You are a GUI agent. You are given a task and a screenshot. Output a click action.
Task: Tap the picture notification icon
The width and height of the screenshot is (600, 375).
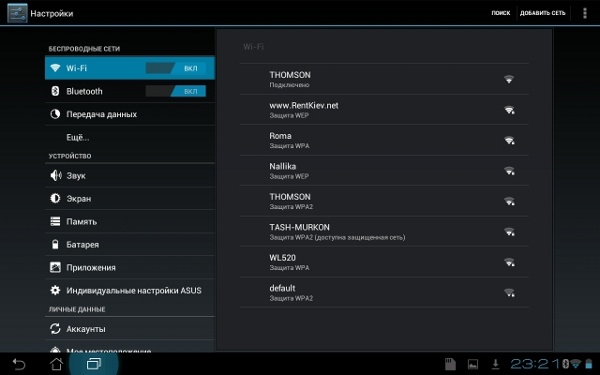pos(473,364)
